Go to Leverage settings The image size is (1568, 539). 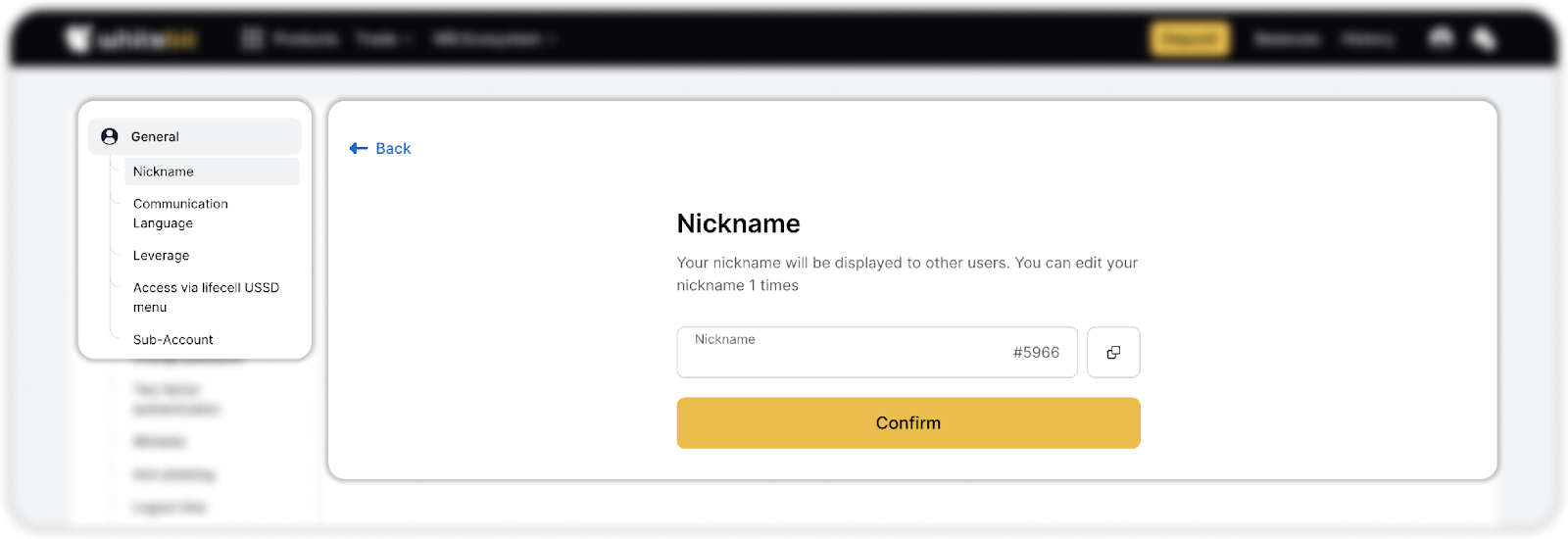(162, 256)
